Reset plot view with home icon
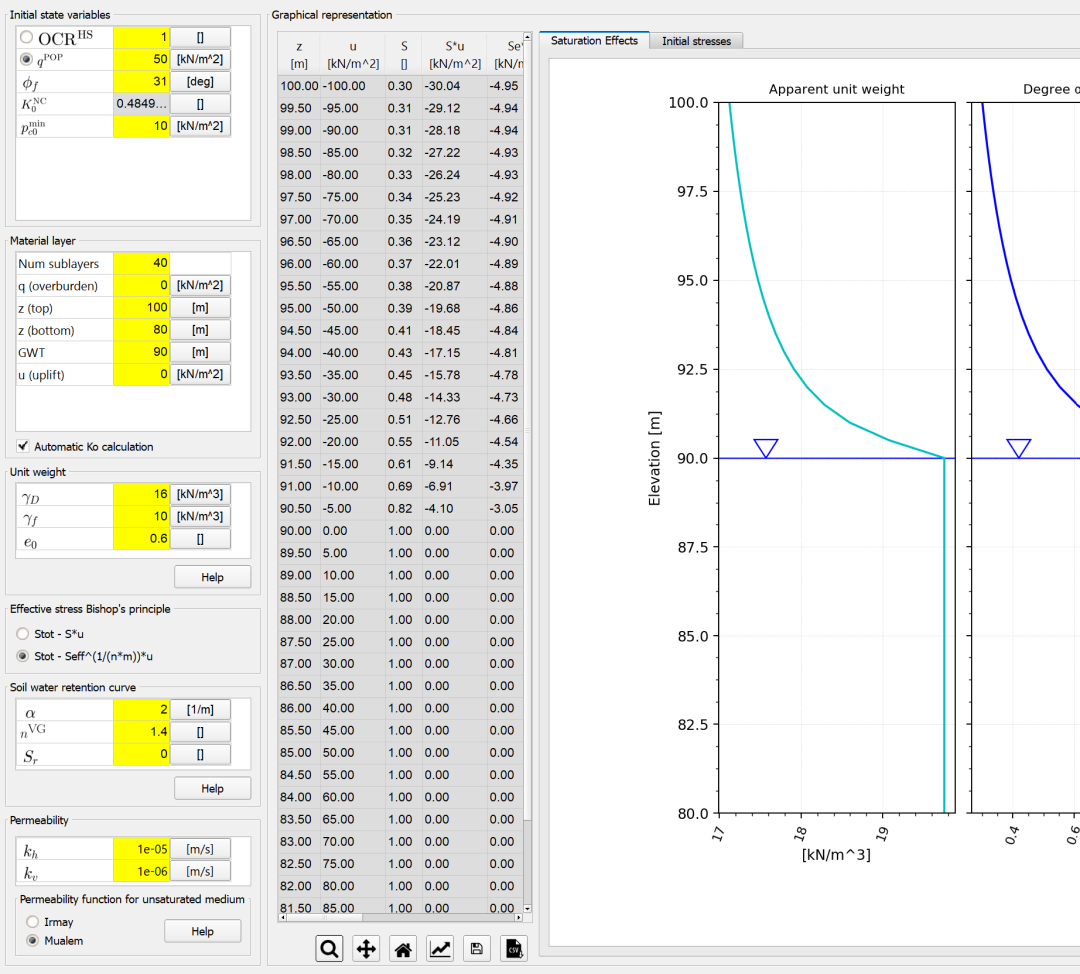 [403, 949]
